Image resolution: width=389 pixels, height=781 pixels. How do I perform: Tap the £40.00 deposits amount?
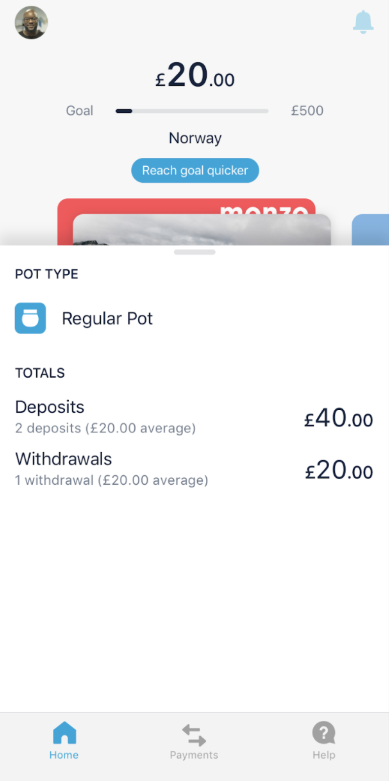point(339,418)
